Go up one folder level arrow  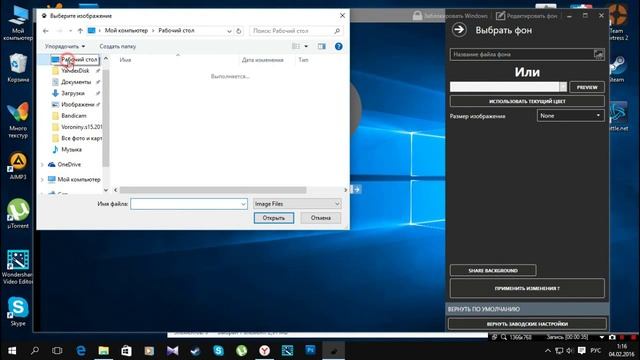[80, 31]
